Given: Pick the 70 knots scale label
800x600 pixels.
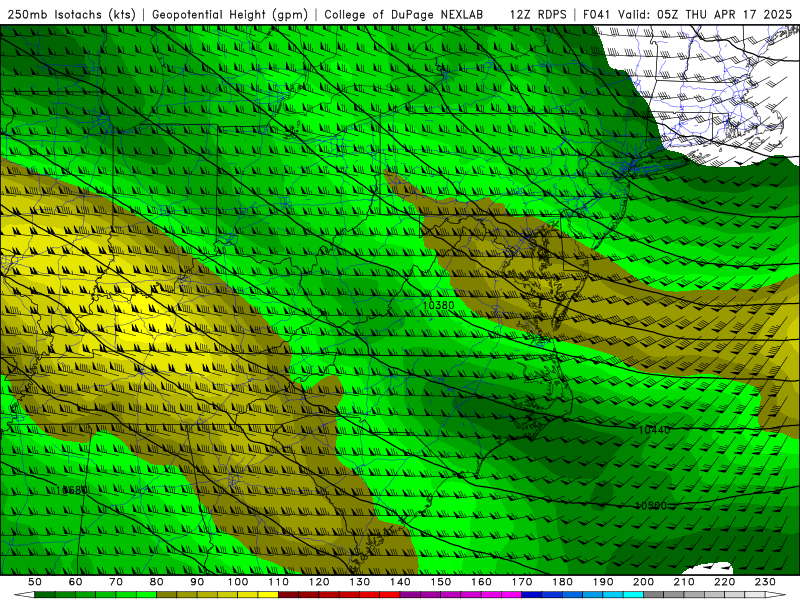Looking at the screenshot, I should 116,582.
